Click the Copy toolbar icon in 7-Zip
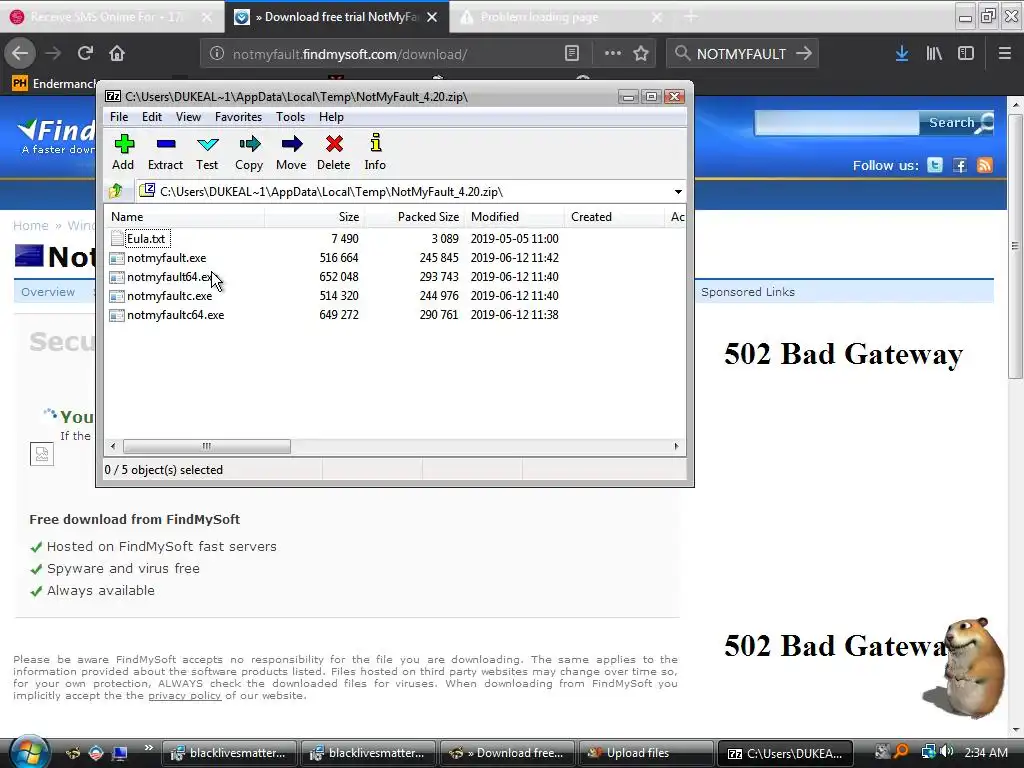The height and width of the screenshot is (768, 1024). tap(249, 153)
